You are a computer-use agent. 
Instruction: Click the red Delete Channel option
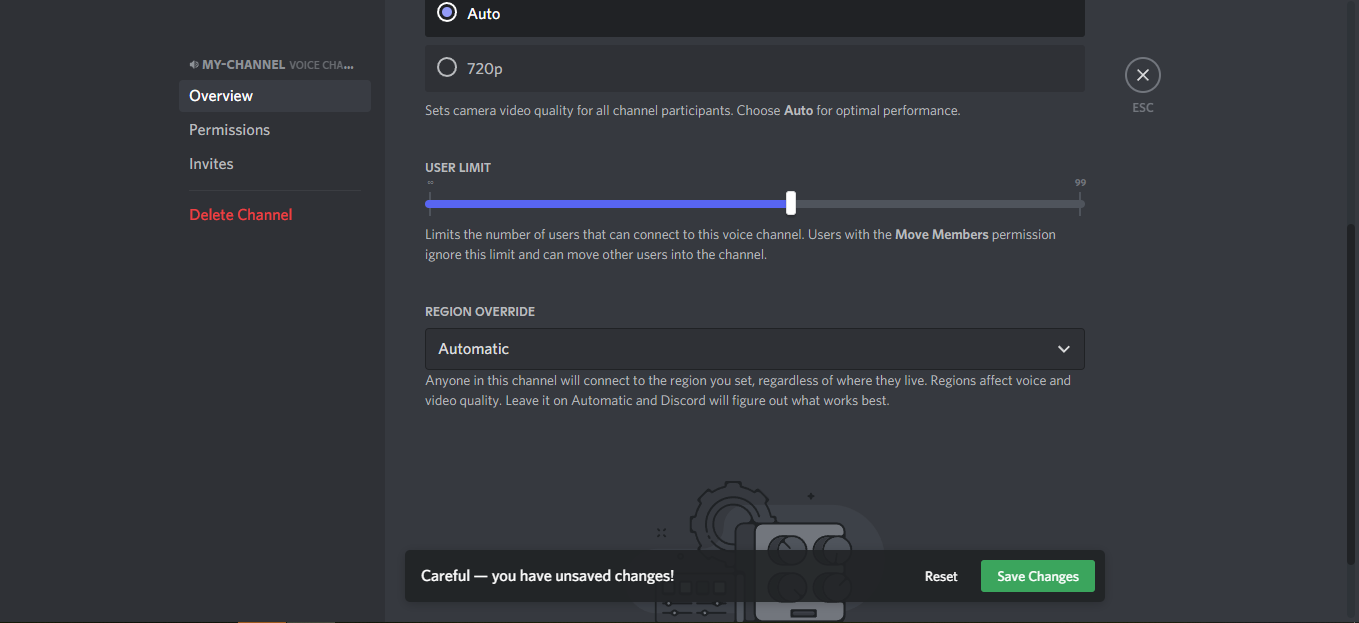[241, 215]
